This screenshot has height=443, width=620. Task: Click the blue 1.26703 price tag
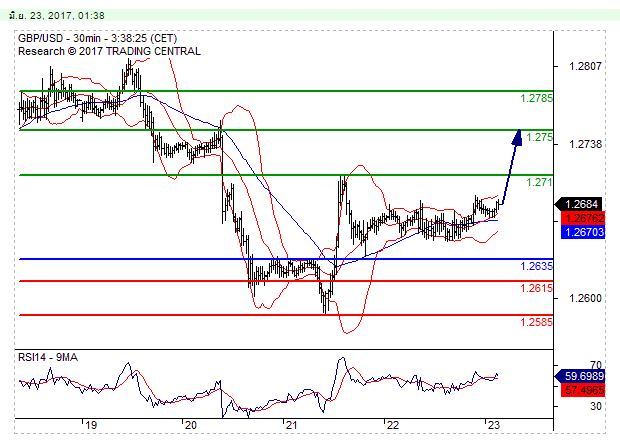point(583,232)
